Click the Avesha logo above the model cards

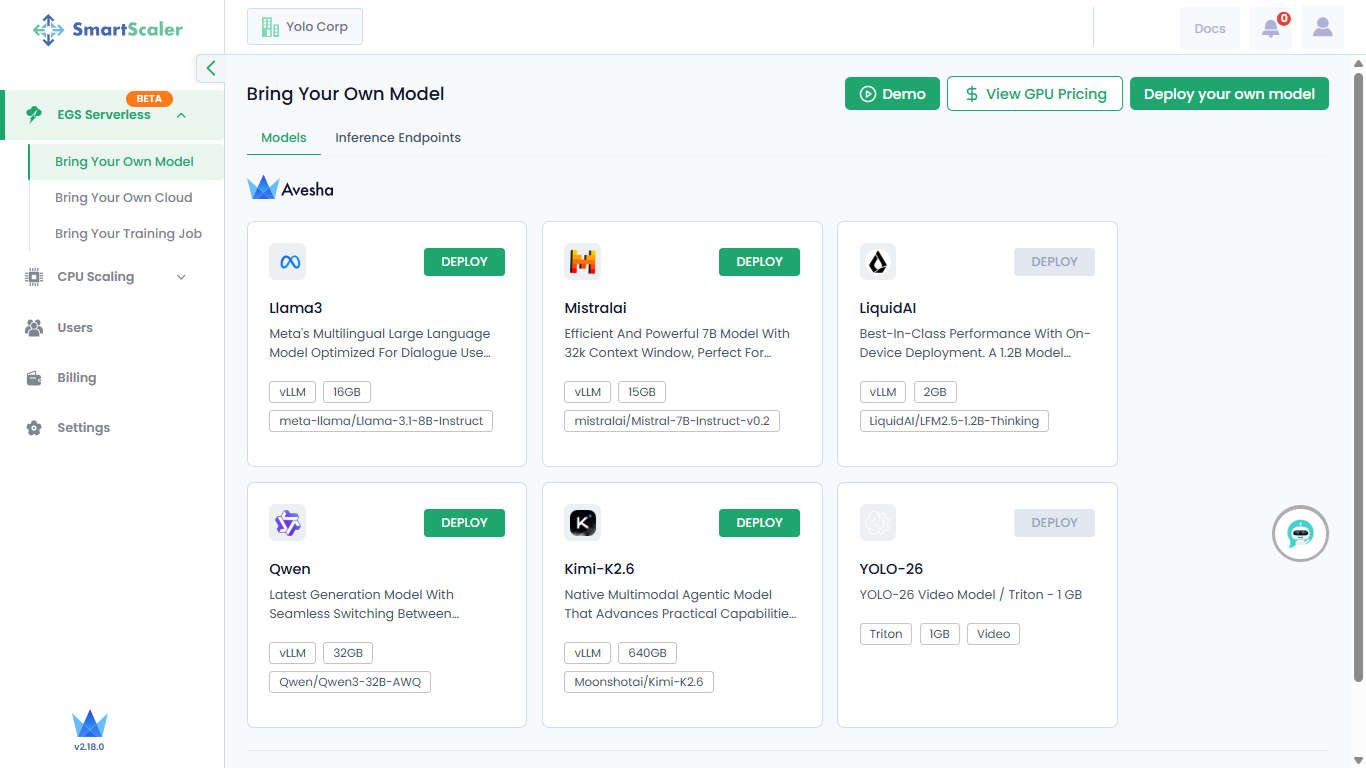pos(290,188)
